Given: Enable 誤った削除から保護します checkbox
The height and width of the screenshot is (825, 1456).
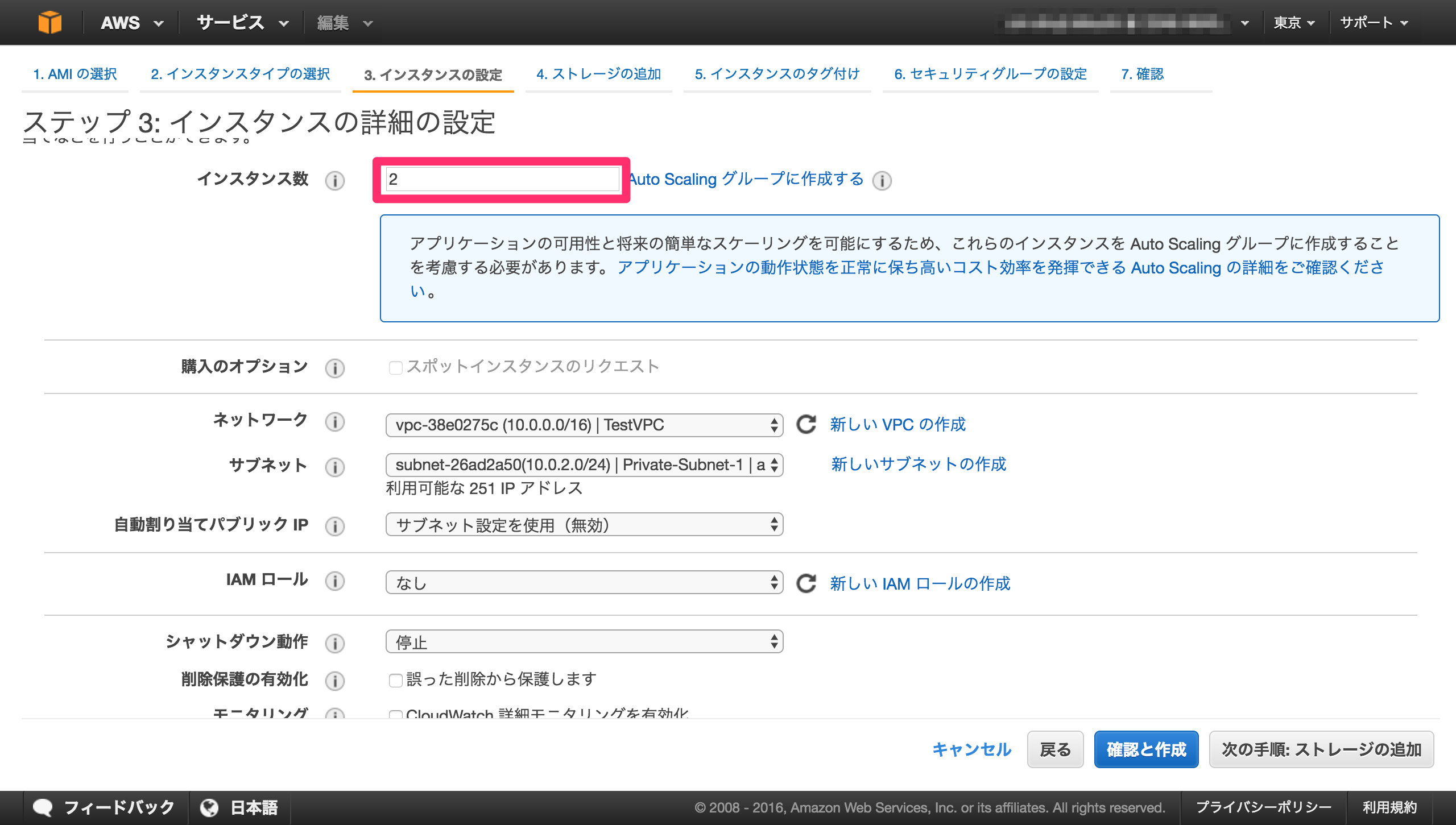Looking at the screenshot, I should click(x=395, y=680).
